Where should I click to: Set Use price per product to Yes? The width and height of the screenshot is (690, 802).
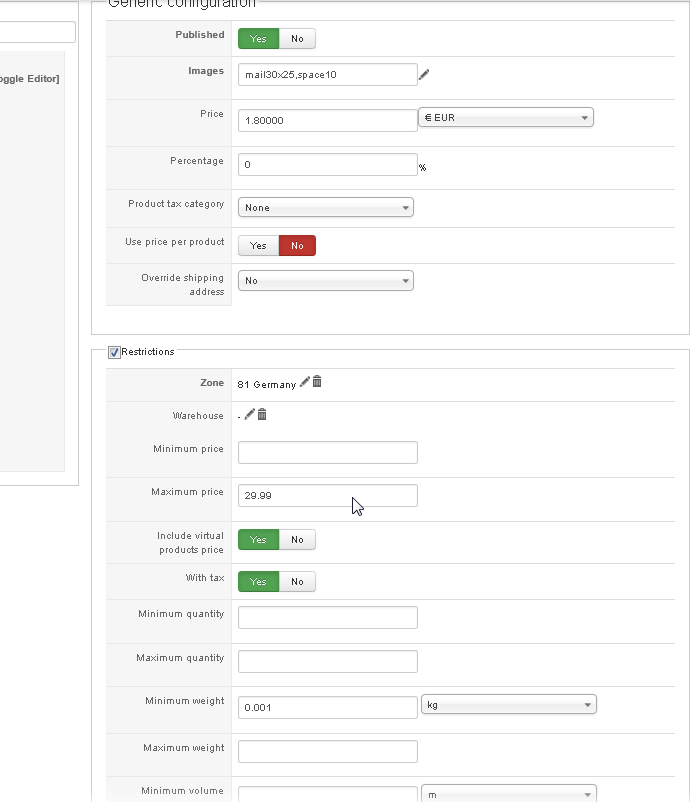point(258,245)
